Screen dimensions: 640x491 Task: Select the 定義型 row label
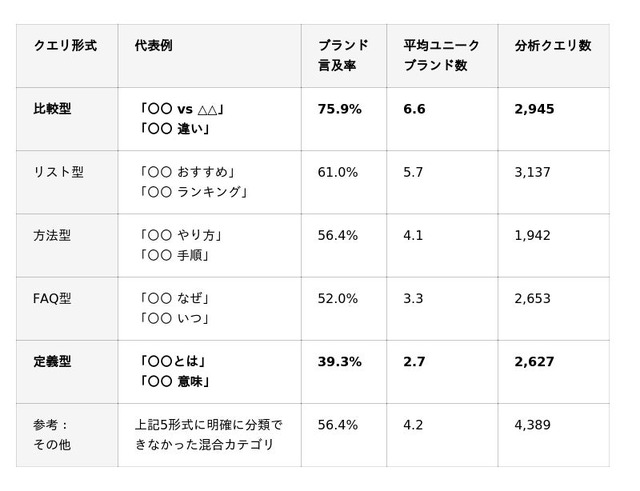click(52, 362)
